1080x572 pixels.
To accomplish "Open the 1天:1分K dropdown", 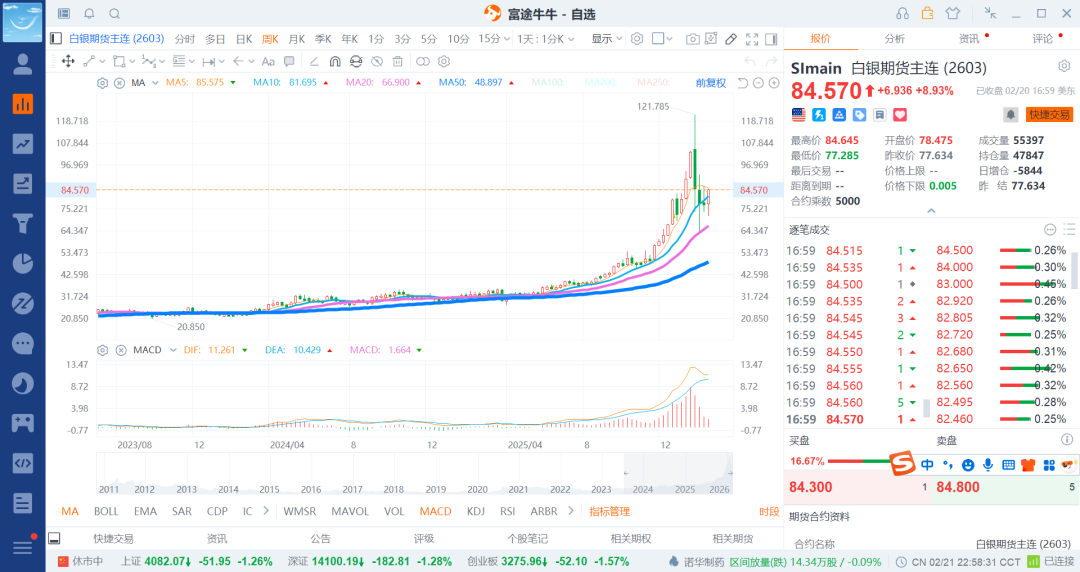I will [546, 39].
